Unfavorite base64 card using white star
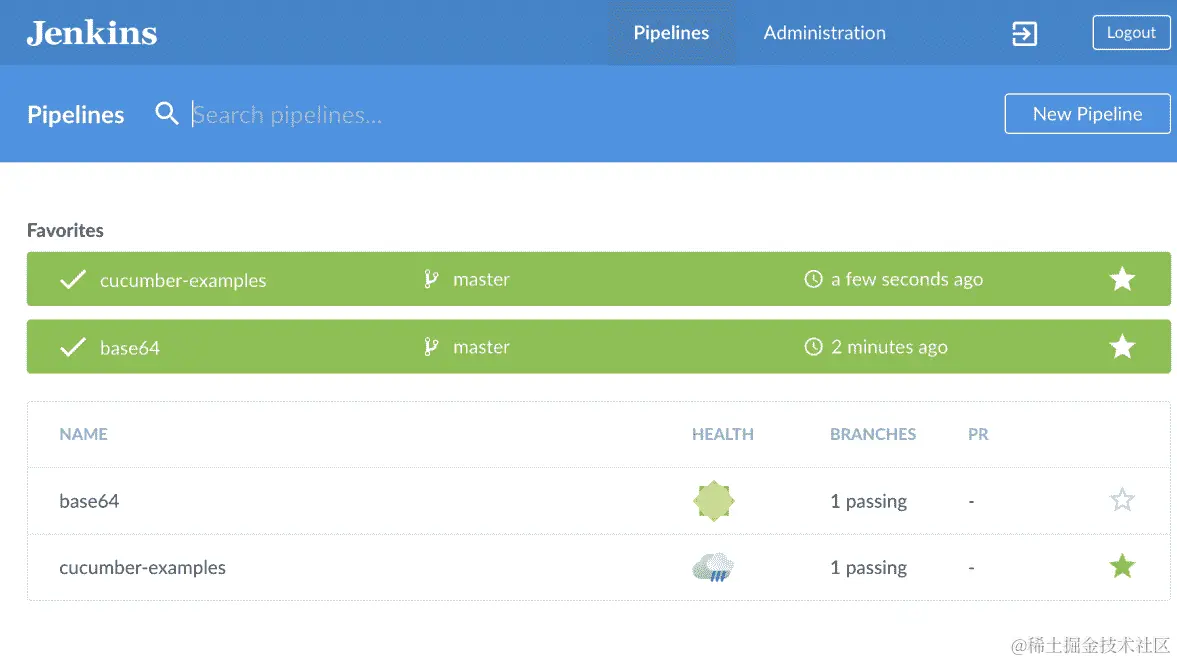1177x662 pixels. pos(1121,347)
